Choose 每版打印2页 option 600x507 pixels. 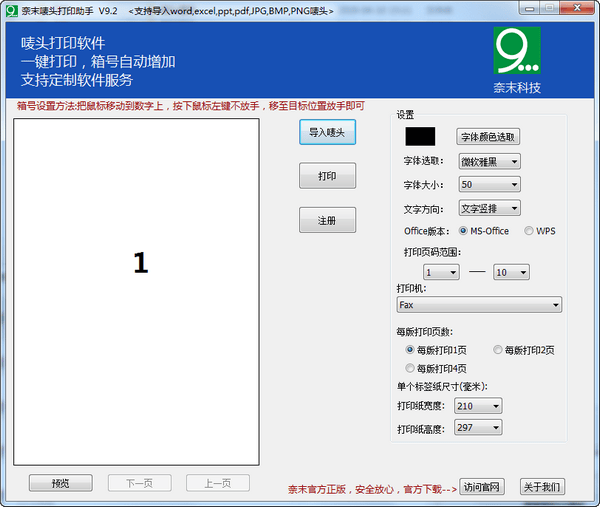click(x=498, y=350)
